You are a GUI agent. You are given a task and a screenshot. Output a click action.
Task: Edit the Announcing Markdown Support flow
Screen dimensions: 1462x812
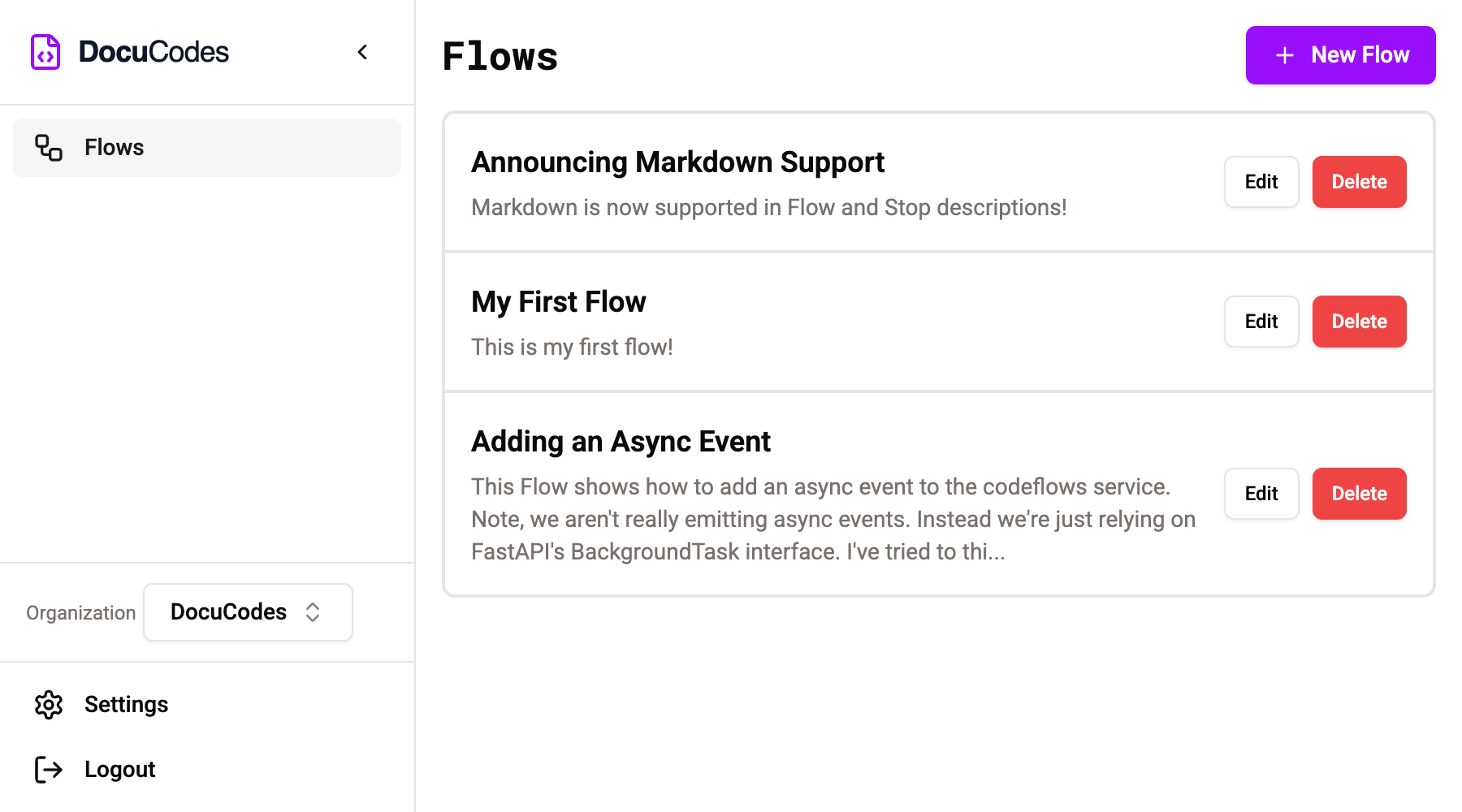[x=1261, y=182]
